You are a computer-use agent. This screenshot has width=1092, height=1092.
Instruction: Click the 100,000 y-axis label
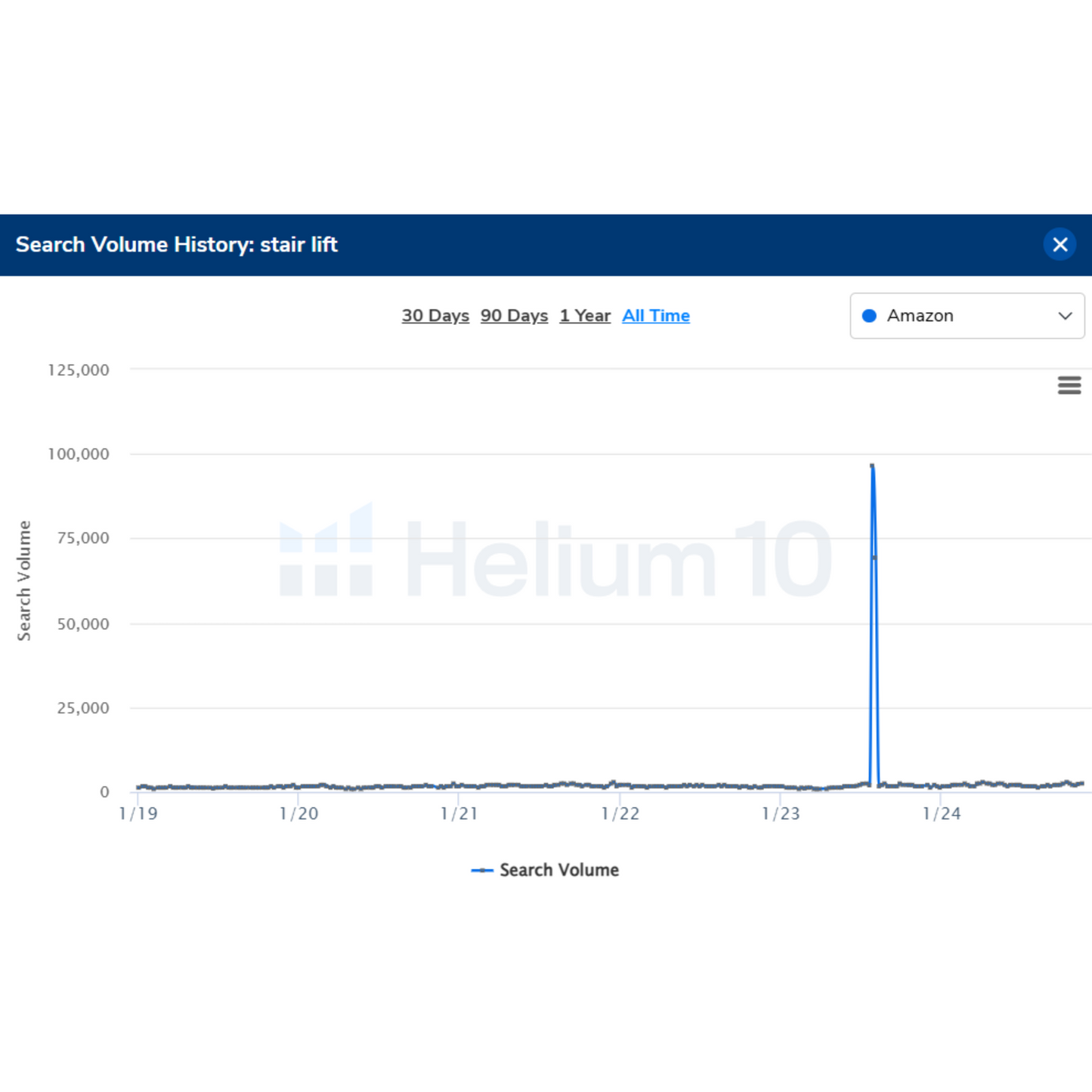click(79, 454)
